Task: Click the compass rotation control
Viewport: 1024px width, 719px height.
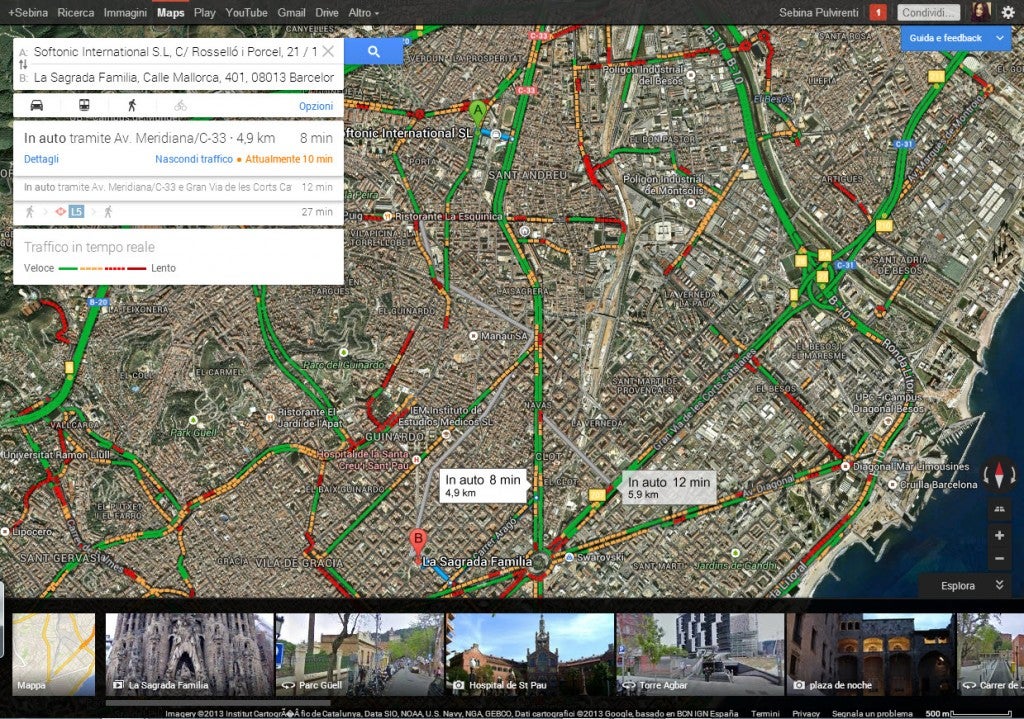Action: pos(999,472)
